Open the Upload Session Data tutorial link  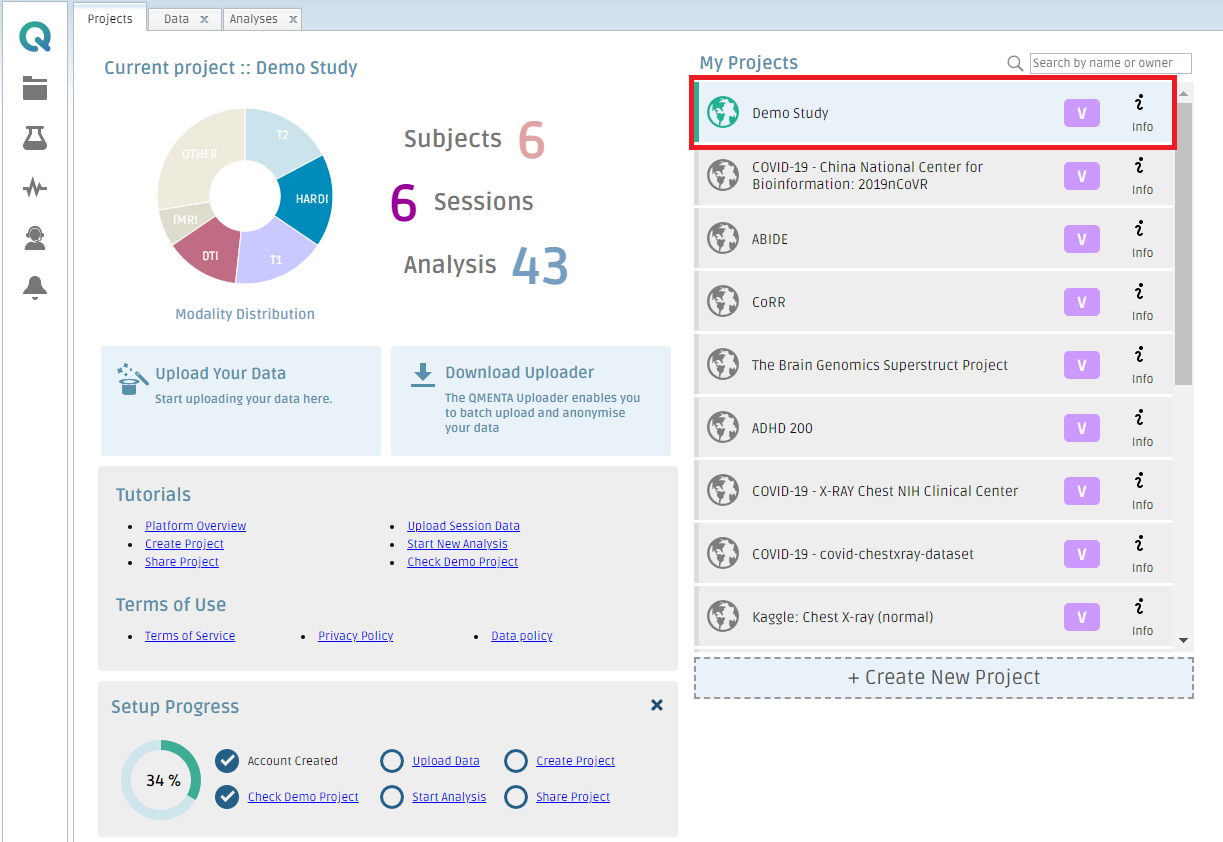tap(463, 526)
